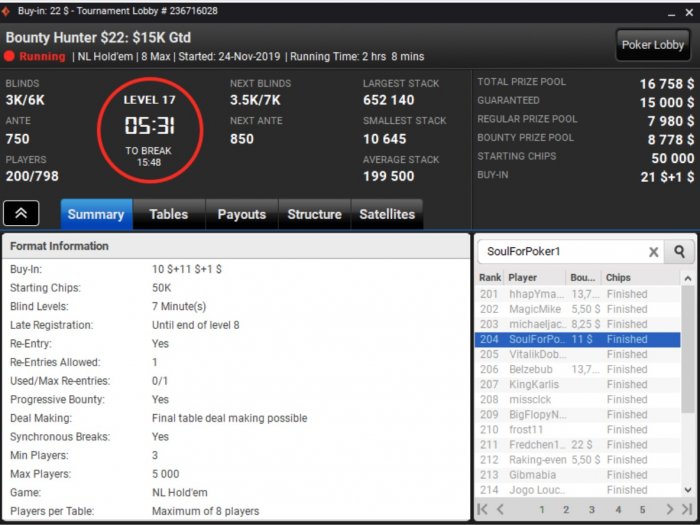Click the Poker Lobby button
This screenshot has height=525, width=700.
pyautogui.click(x=653, y=45)
